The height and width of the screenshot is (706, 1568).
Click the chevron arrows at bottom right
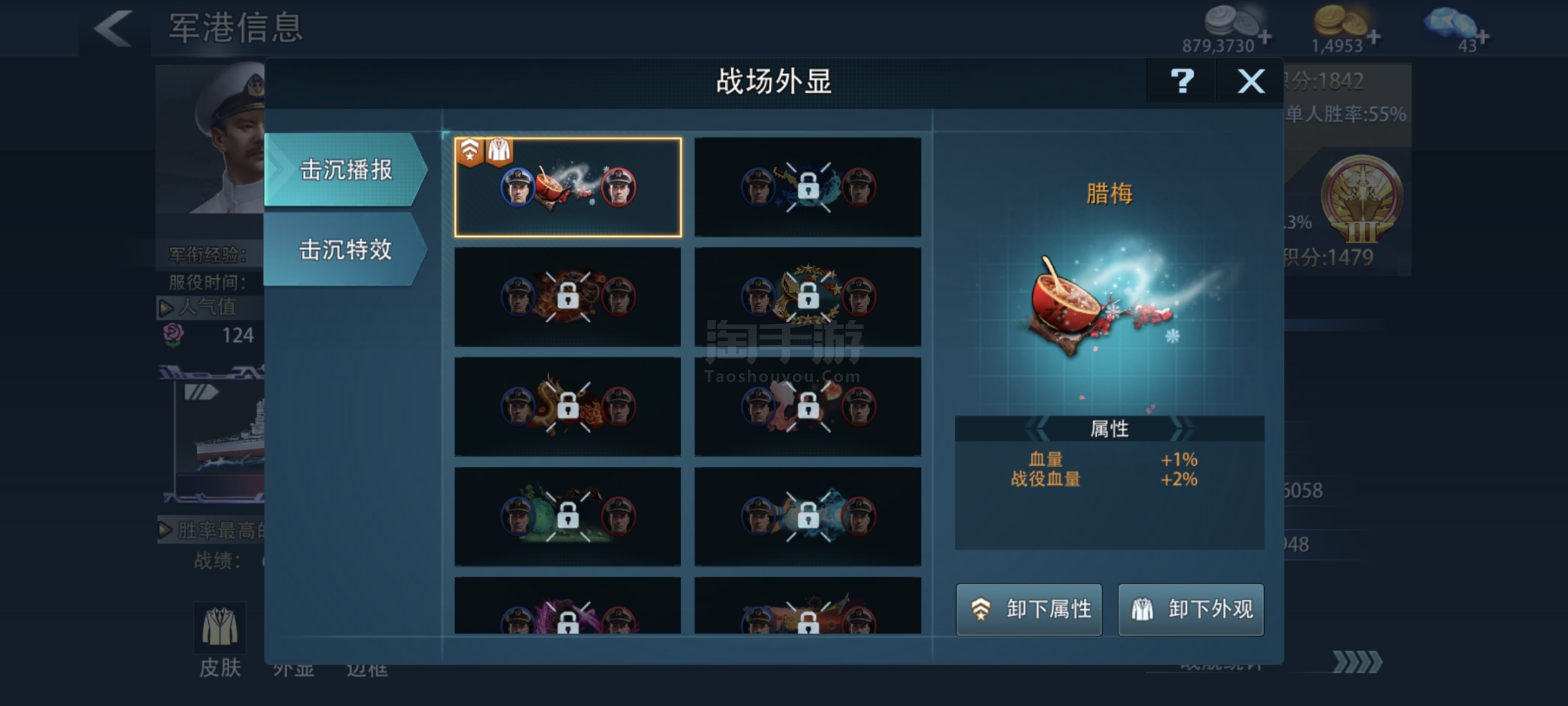click(x=1357, y=662)
